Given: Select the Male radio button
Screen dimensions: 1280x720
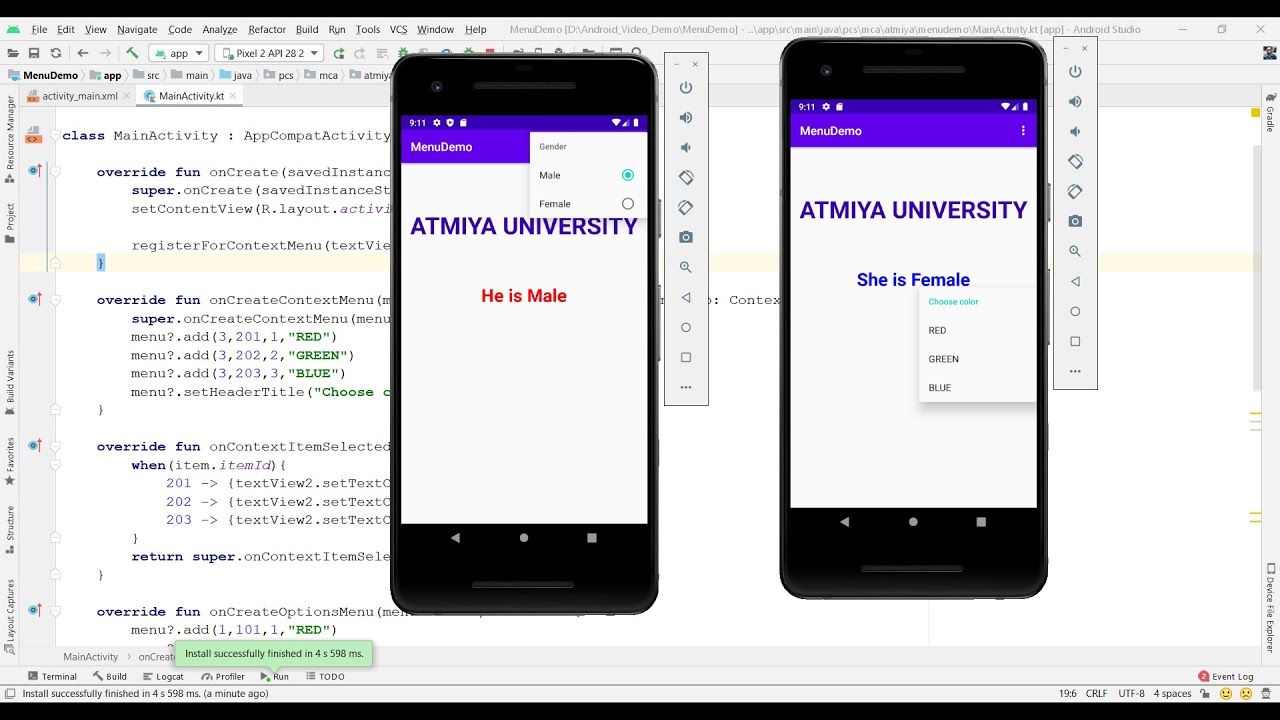Looking at the screenshot, I should (x=628, y=175).
